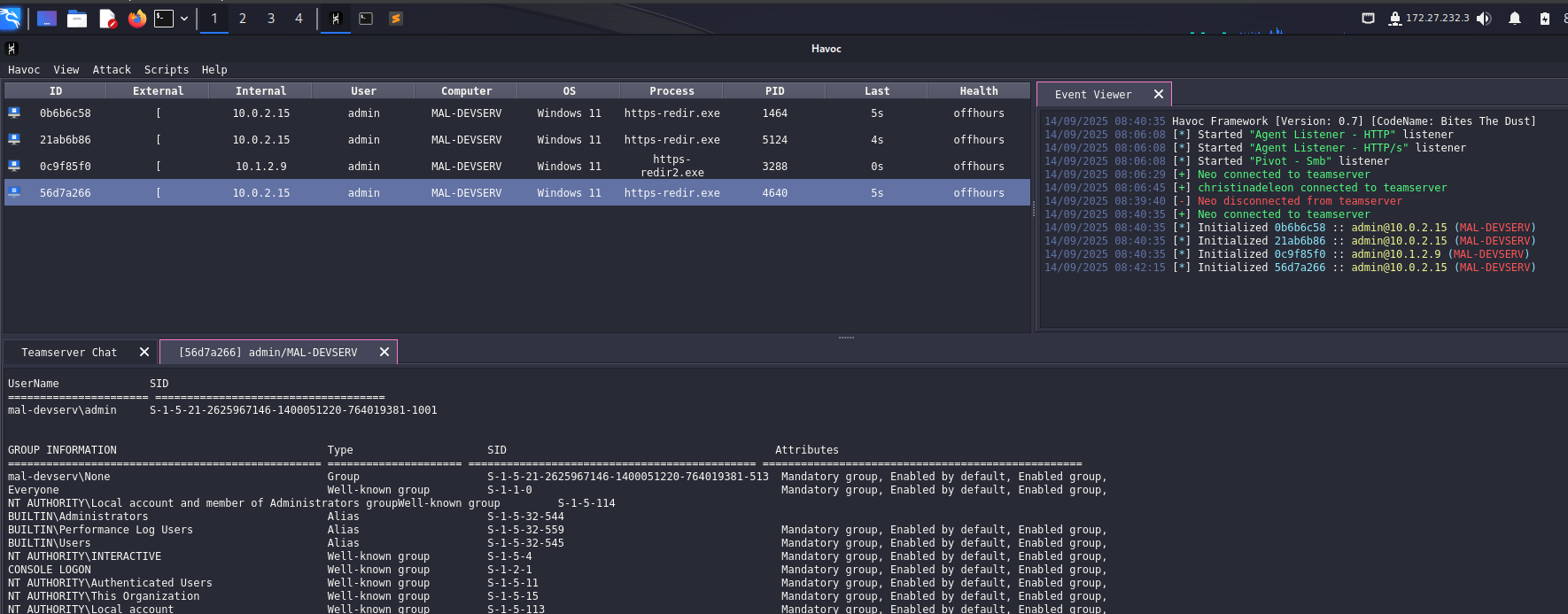This screenshot has width=1568, height=614.
Task: Click 'christinadeleon connected to teamserver' log entry
Action: [1322, 188]
